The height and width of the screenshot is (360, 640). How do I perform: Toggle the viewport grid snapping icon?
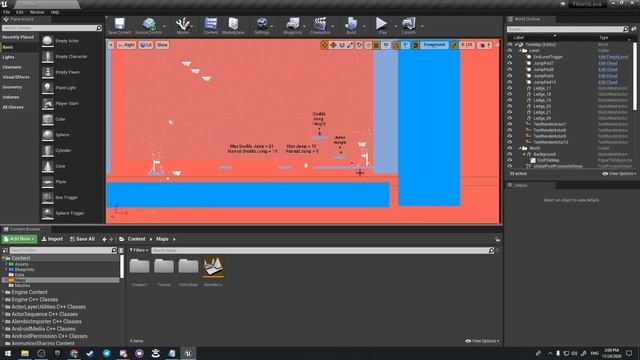[x=377, y=45]
